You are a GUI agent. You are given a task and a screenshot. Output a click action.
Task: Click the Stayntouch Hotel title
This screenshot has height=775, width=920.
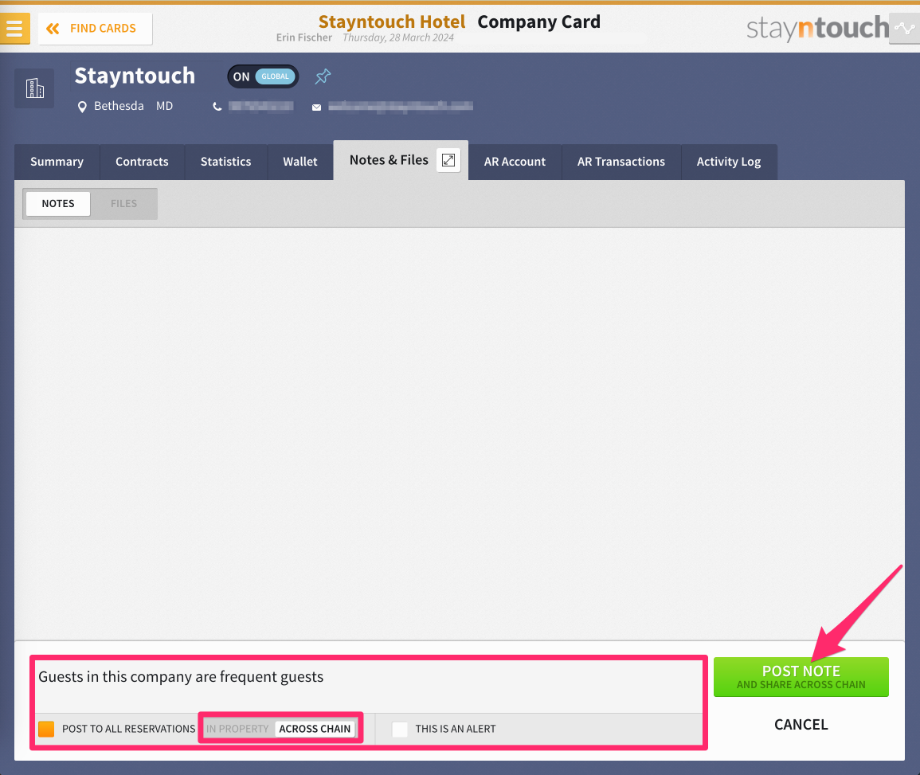pos(391,22)
